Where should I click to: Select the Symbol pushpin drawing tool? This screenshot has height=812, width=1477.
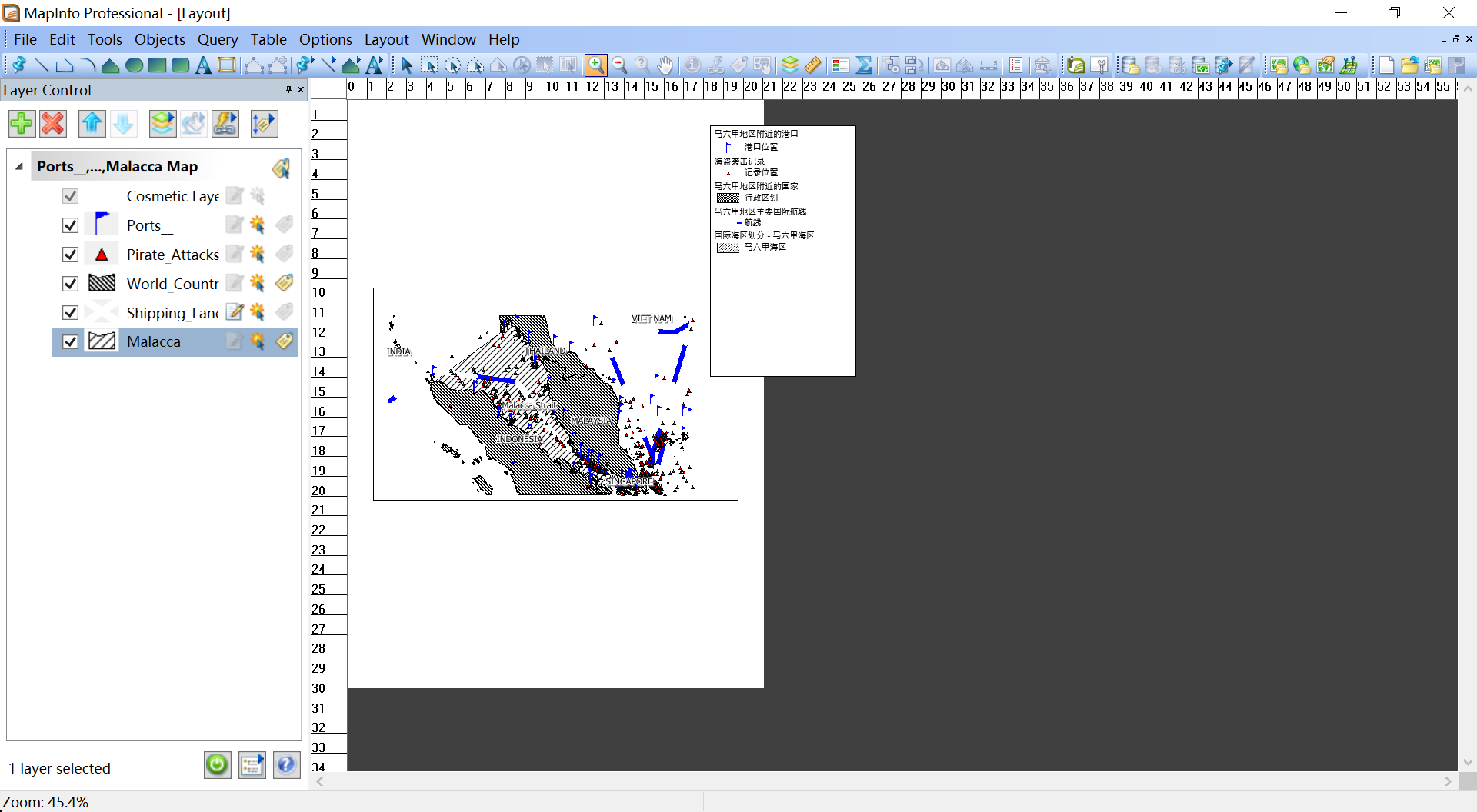click(18, 65)
